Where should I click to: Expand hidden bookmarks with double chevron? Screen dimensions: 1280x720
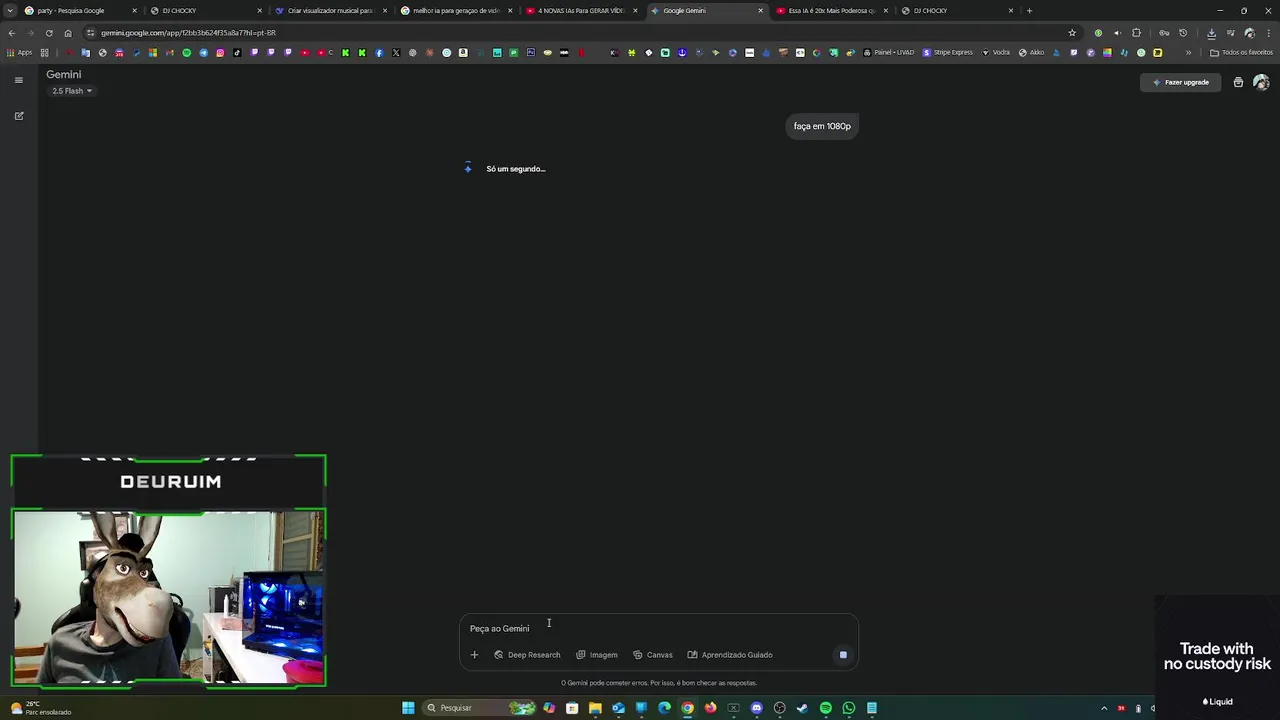1188,52
